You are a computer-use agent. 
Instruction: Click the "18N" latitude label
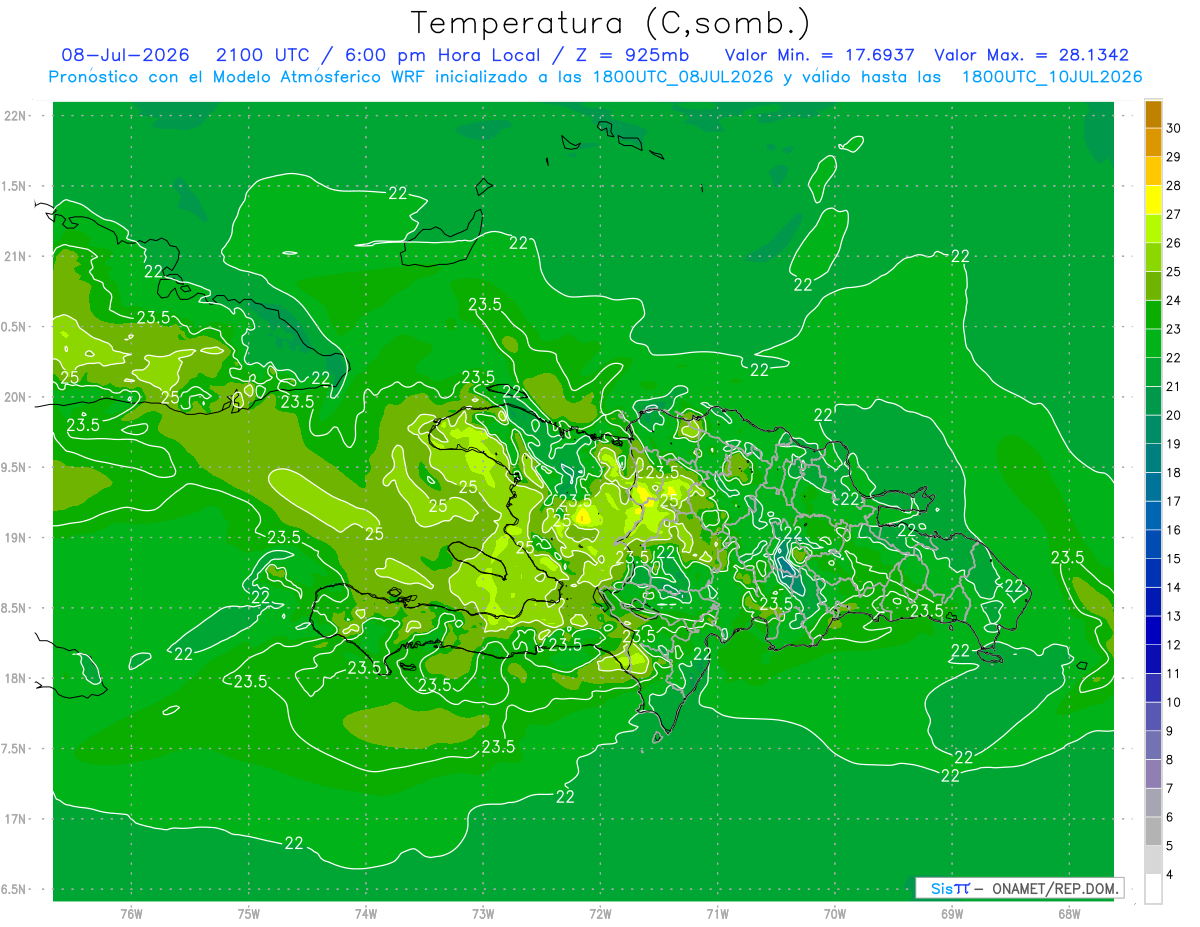tap(16, 678)
